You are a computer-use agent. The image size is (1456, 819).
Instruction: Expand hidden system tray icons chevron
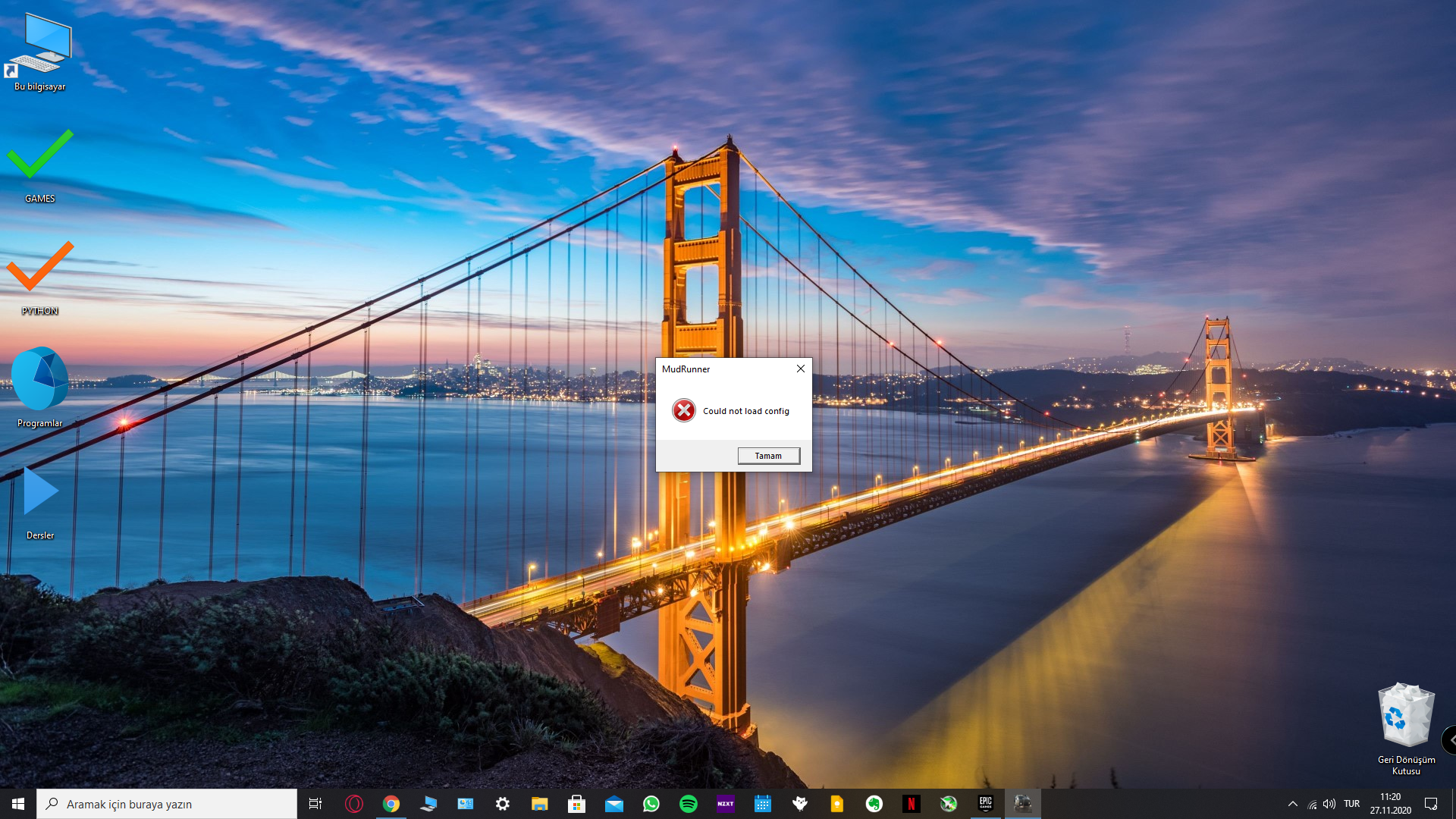[x=1293, y=804]
